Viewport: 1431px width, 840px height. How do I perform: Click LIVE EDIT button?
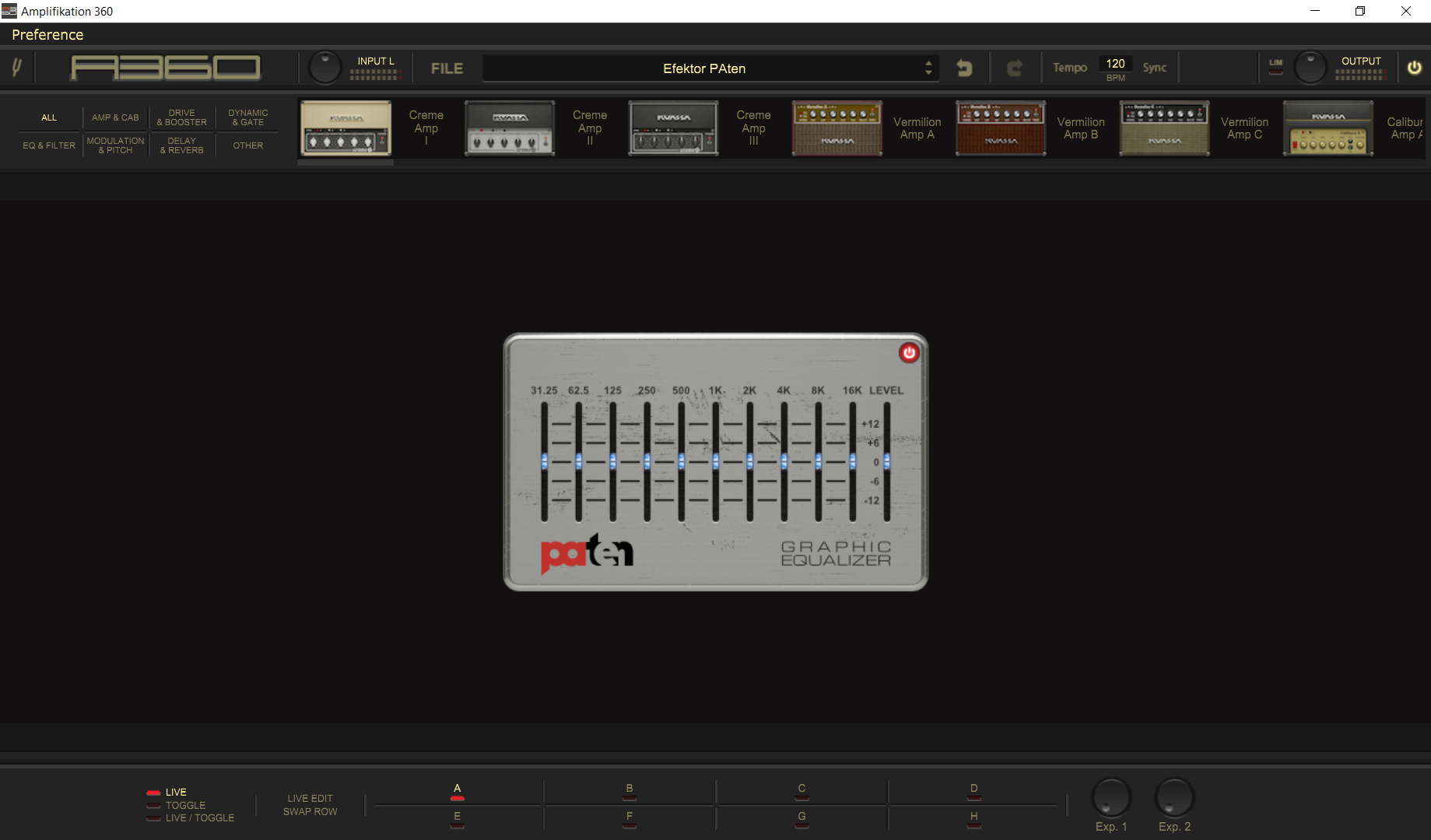click(310, 798)
